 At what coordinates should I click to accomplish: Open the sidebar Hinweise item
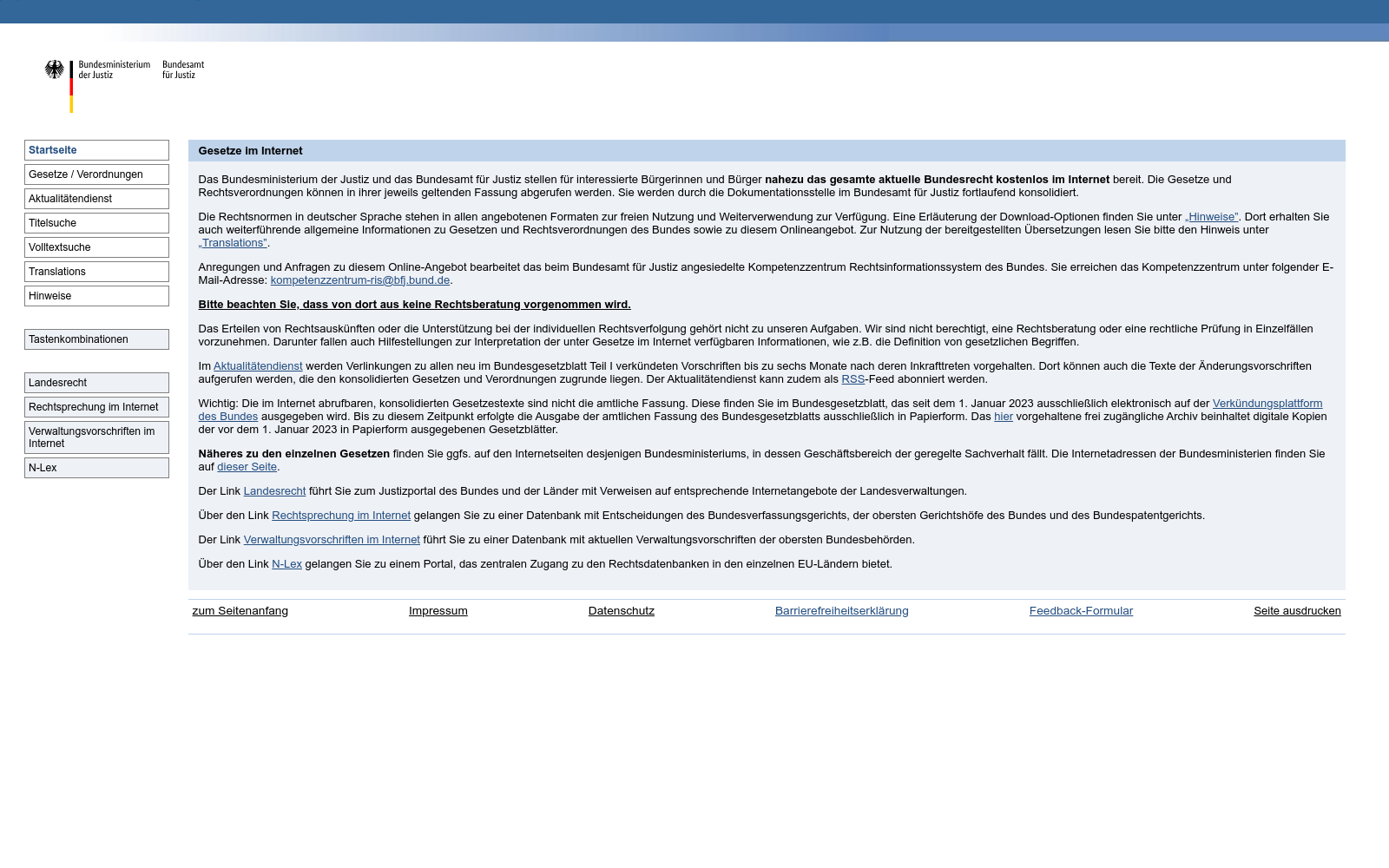(x=96, y=296)
